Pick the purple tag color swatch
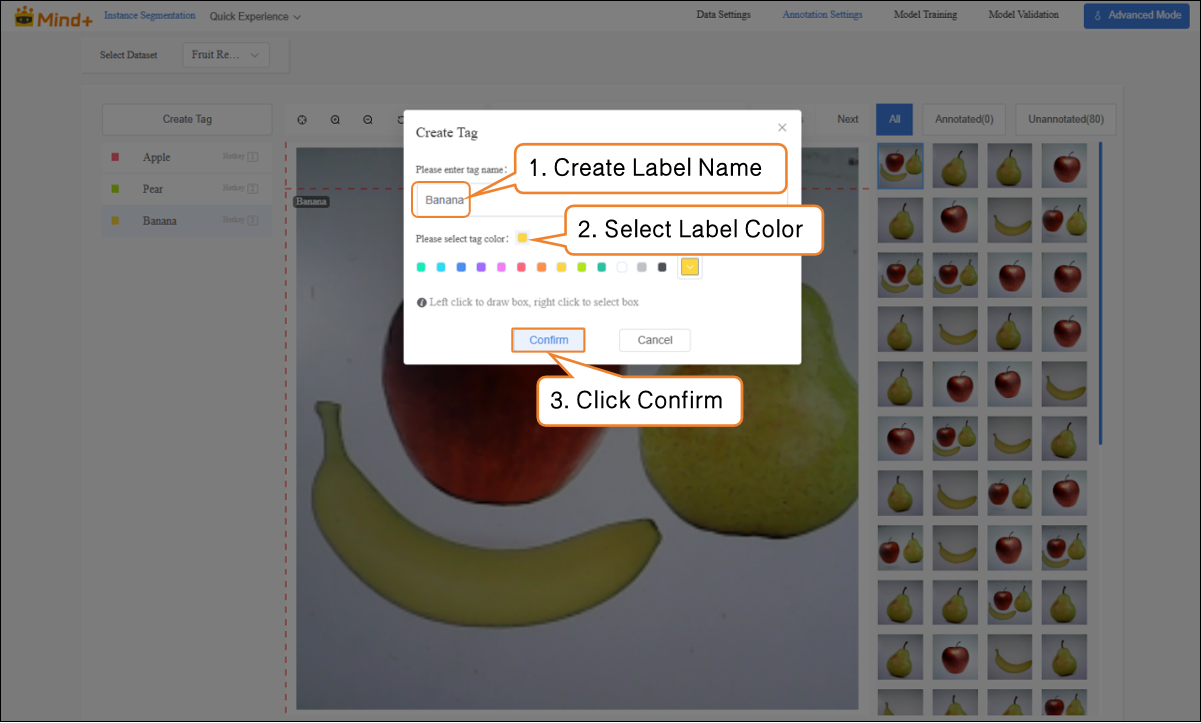The height and width of the screenshot is (723, 1201). coord(481,267)
